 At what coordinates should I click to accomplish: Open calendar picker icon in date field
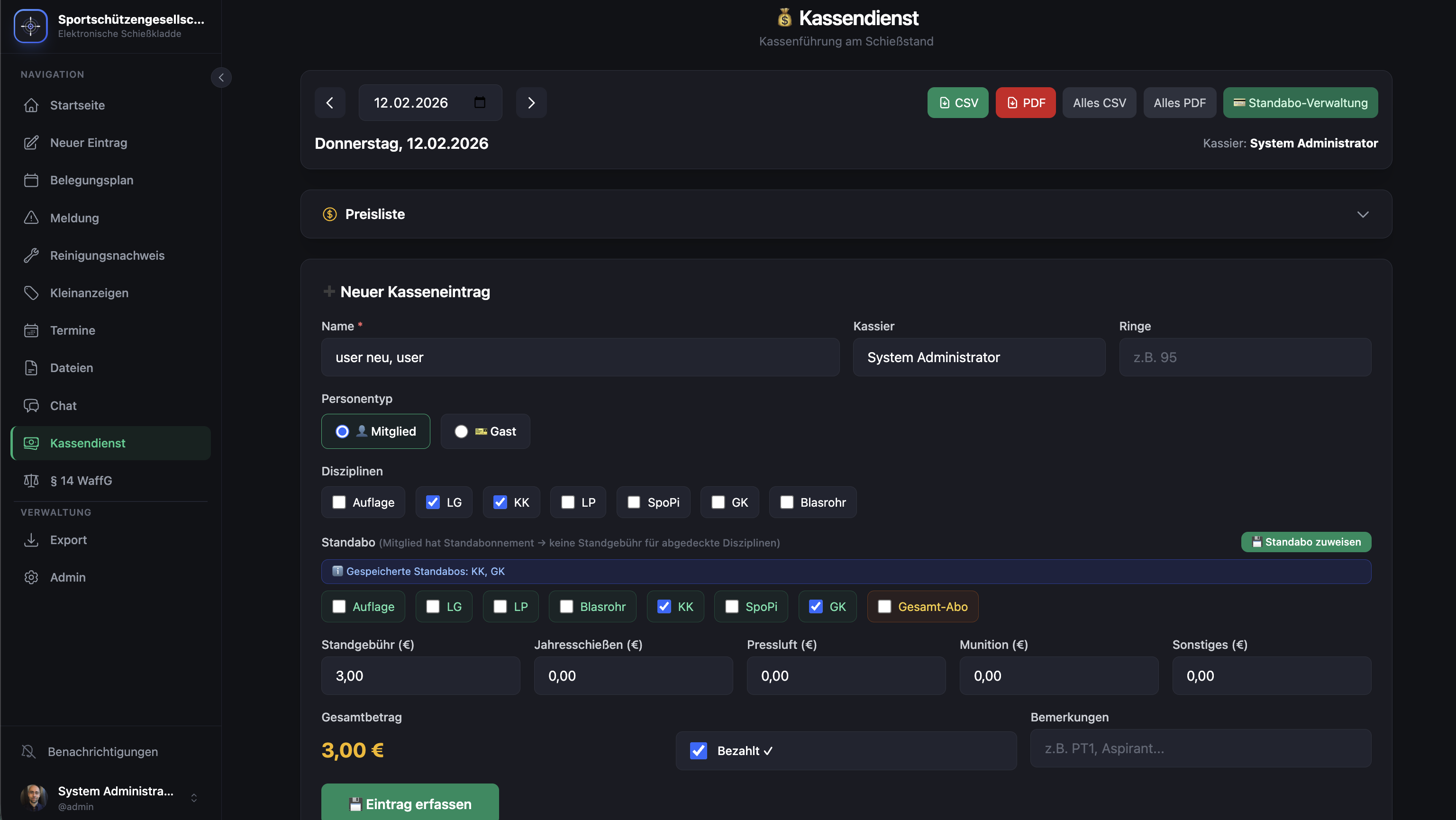coord(479,103)
